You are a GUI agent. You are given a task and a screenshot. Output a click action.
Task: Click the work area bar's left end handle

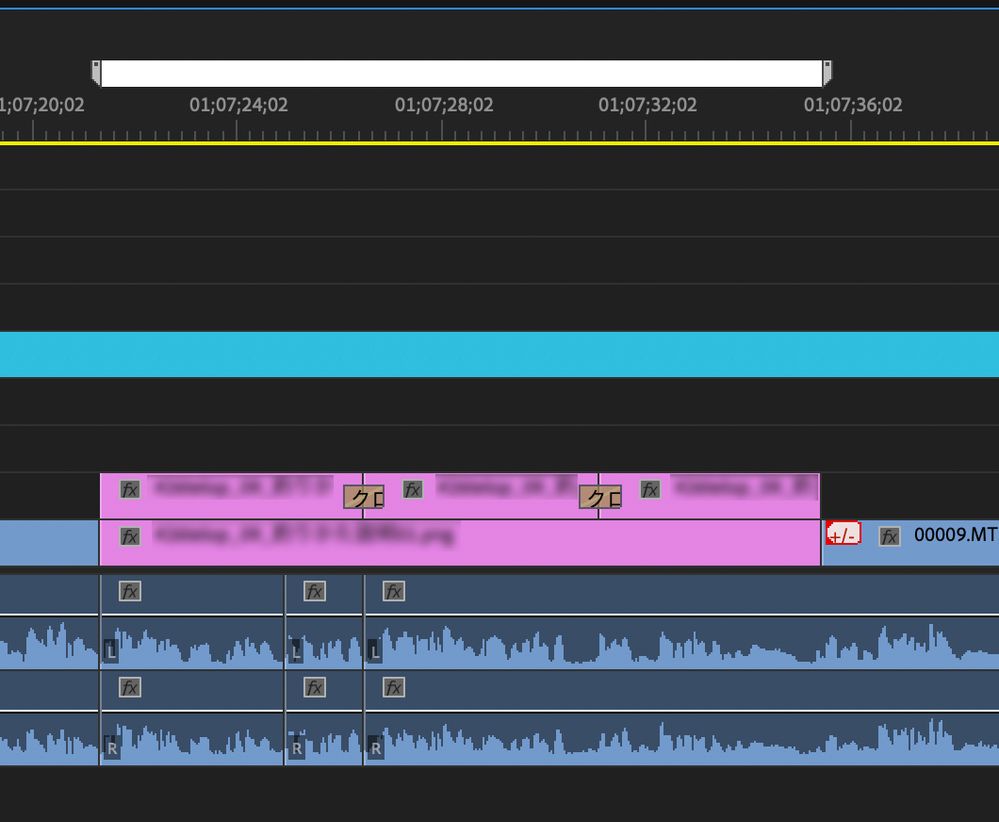tap(96, 73)
